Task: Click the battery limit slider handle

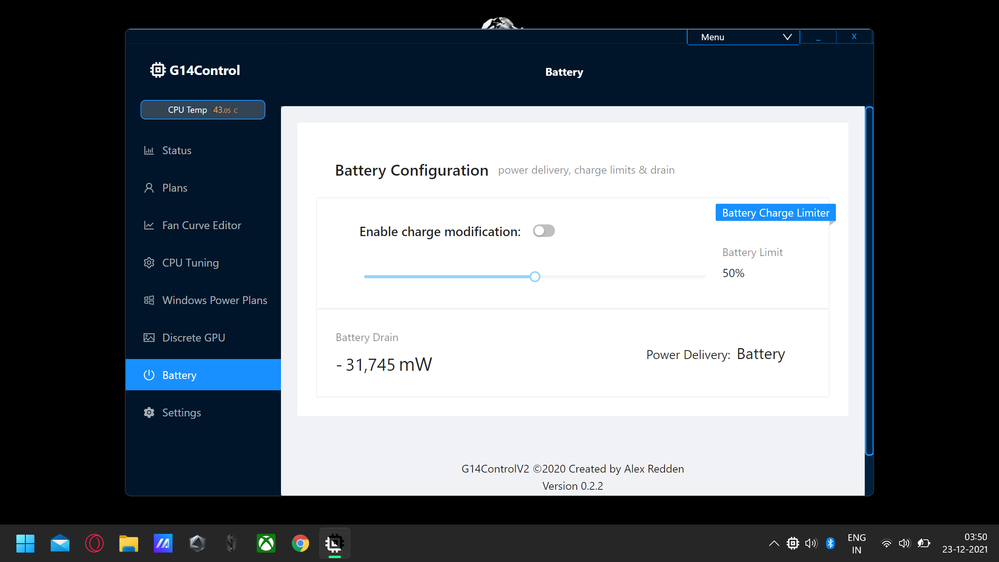Action: (x=535, y=277)
